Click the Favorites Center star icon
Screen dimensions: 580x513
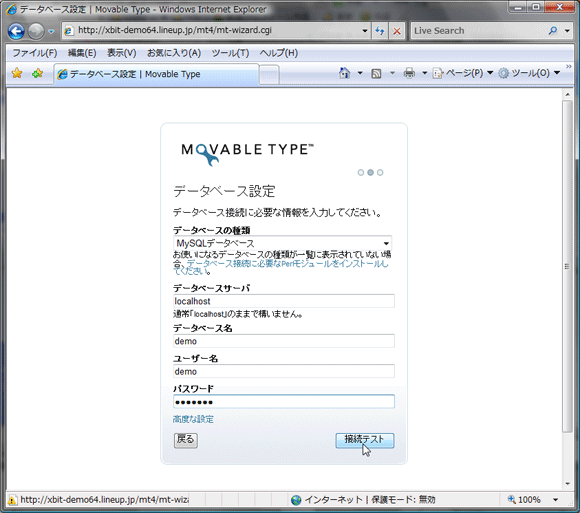pyautogui.click(x=17, y=73)
